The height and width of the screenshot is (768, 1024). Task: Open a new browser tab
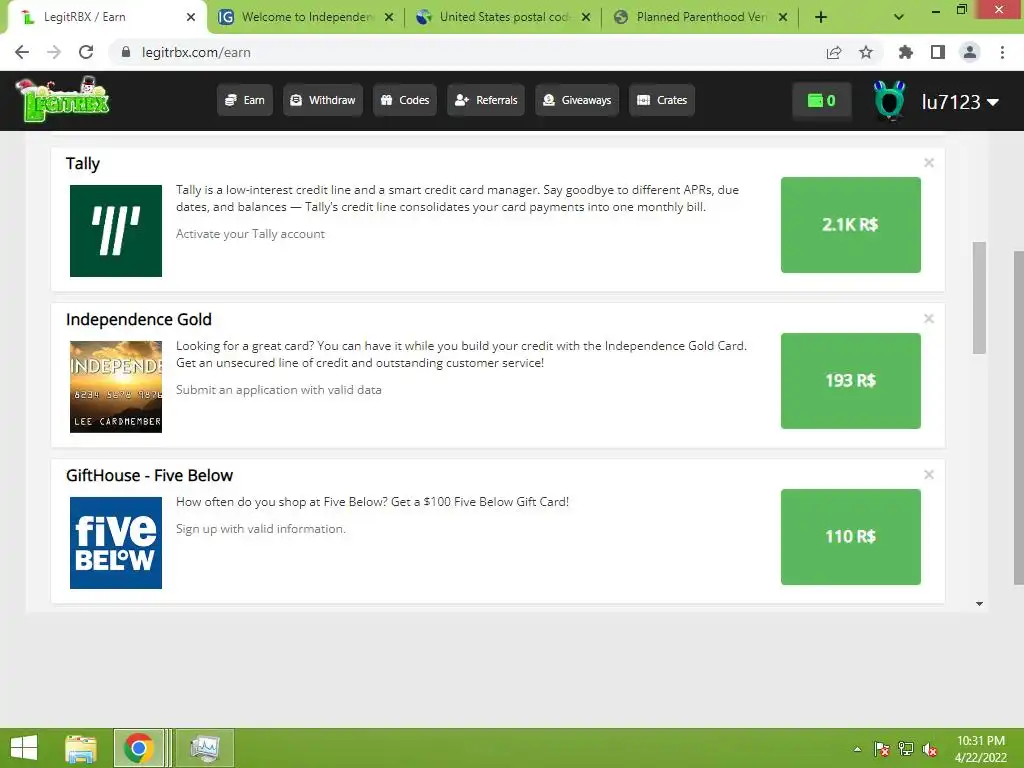point(821,17)
